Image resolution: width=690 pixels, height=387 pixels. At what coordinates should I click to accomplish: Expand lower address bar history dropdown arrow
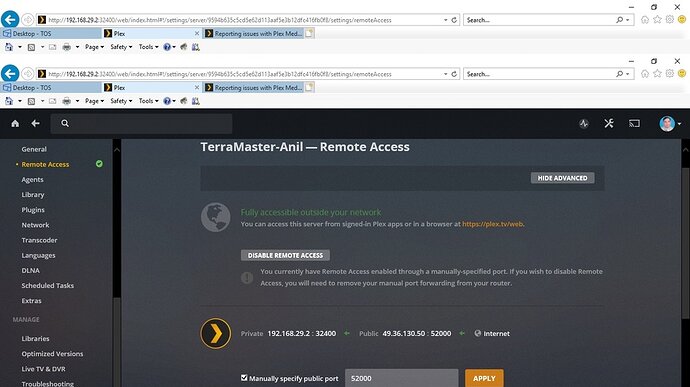[x=445, y=74]
